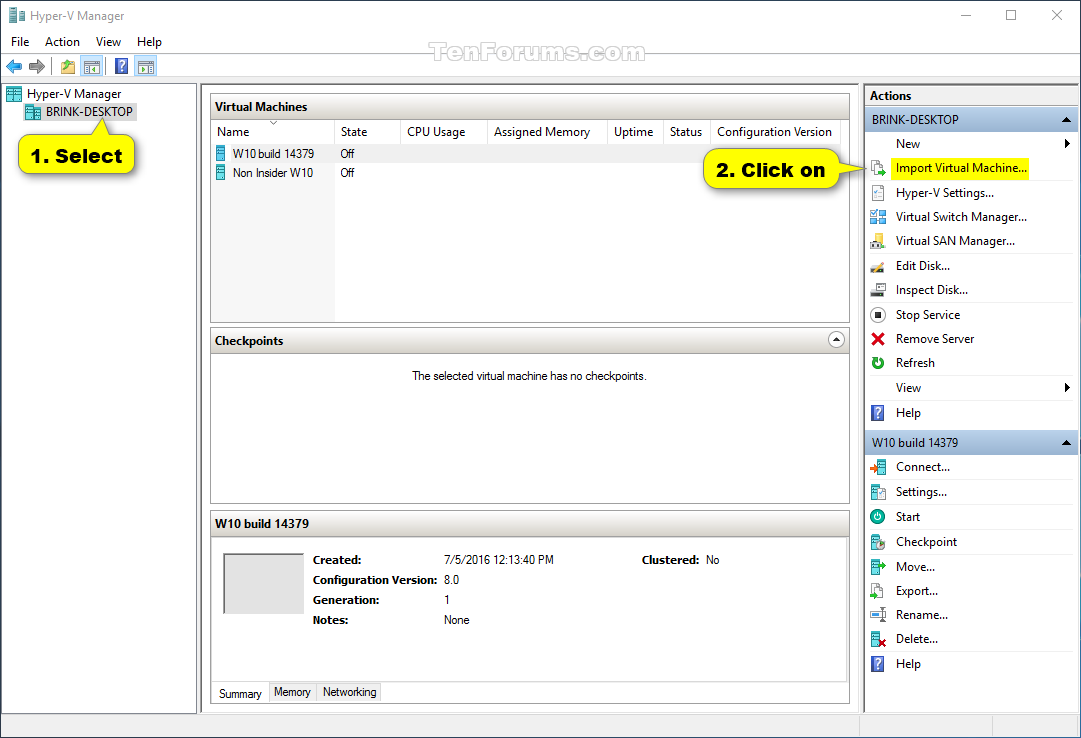The width and height of the screenshot is (1081, 738).
Task: Switch to the Networking tab
Action: pos(350,692)
